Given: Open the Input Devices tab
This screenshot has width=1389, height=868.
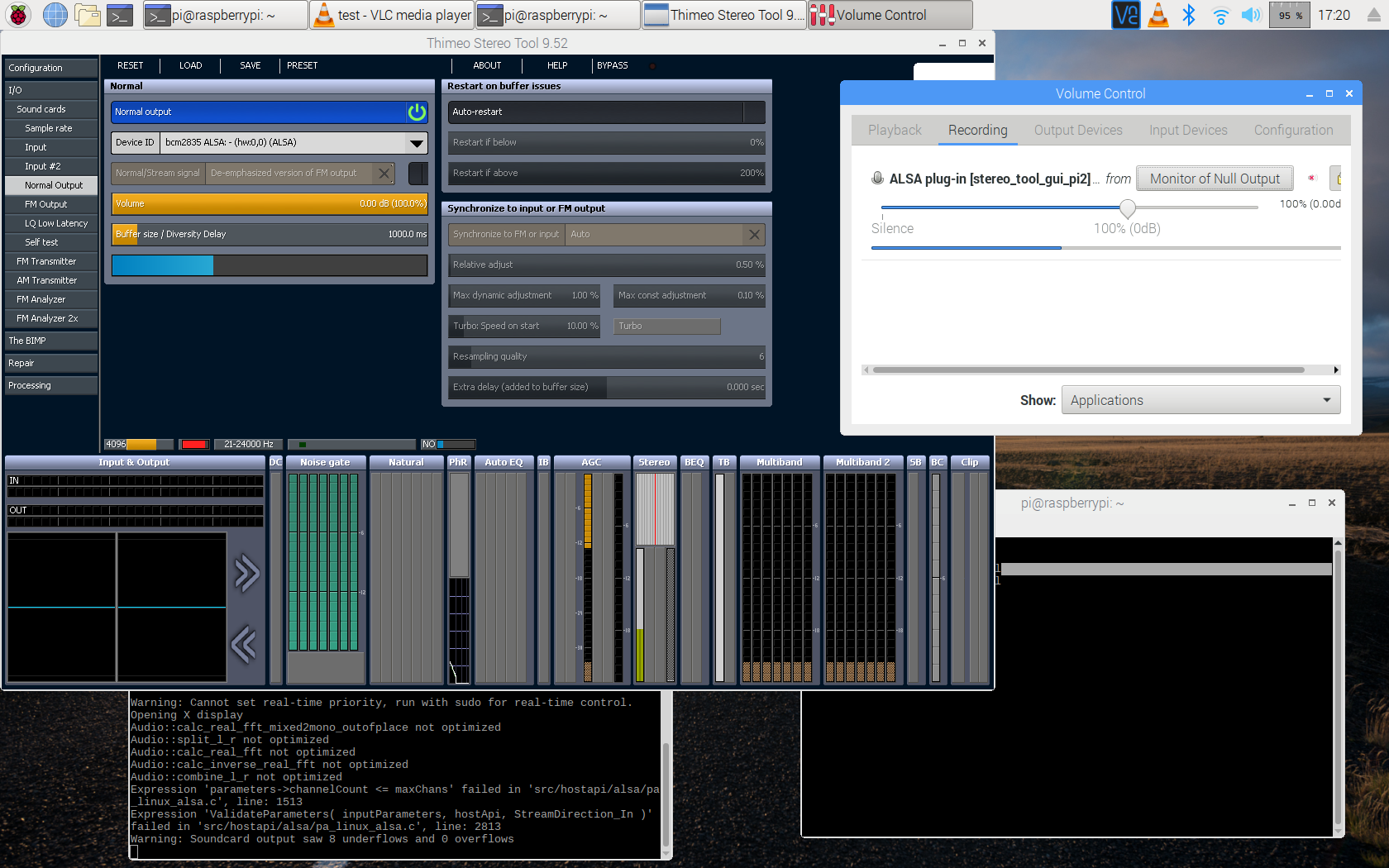Looking at the screenshot, I should coord(1188,130).
